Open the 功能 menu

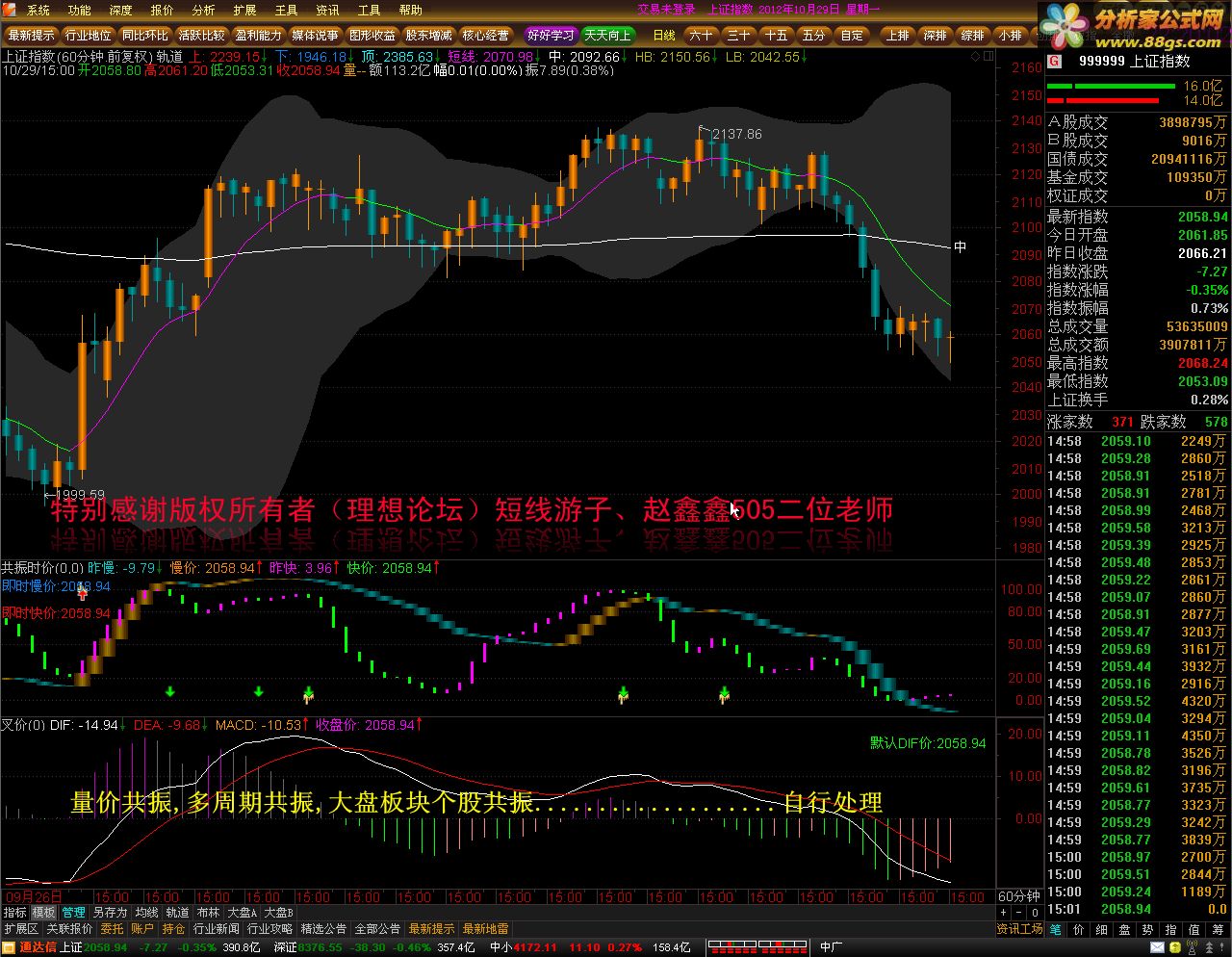[x=79, y=11]
